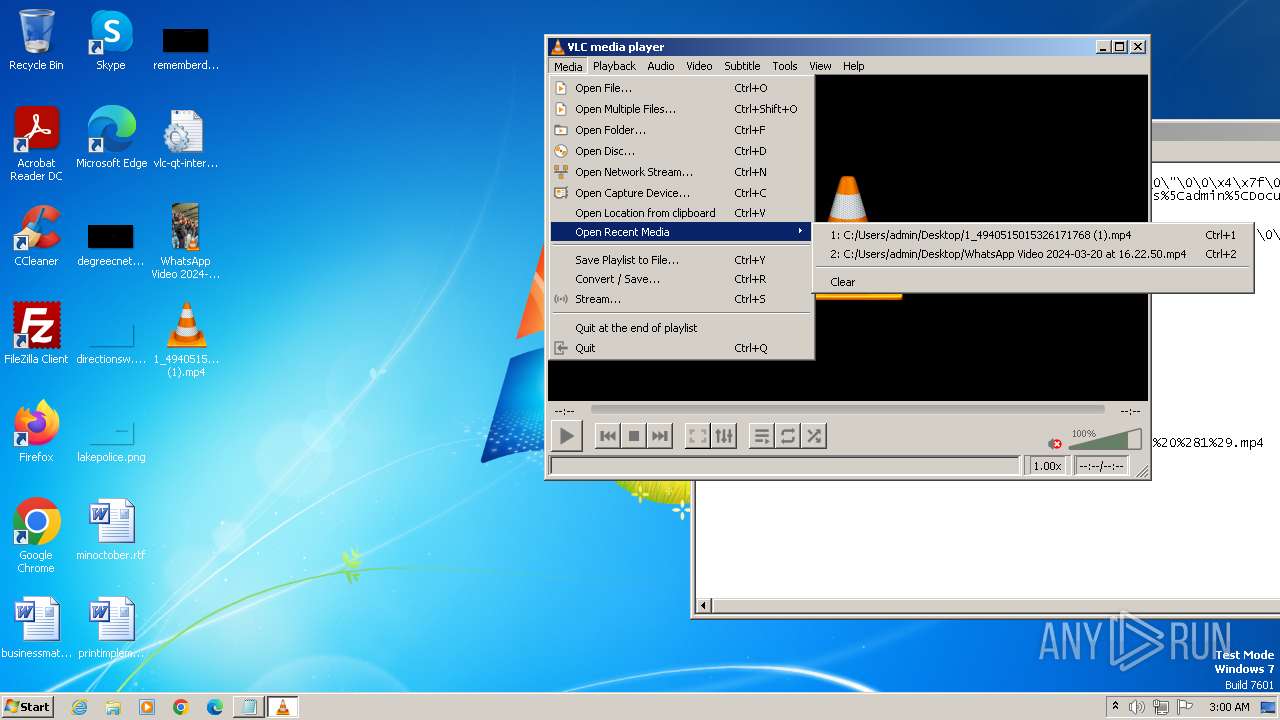Choose Convert / Save menu entry
The image size is (1280, 720).
[683, 279]
